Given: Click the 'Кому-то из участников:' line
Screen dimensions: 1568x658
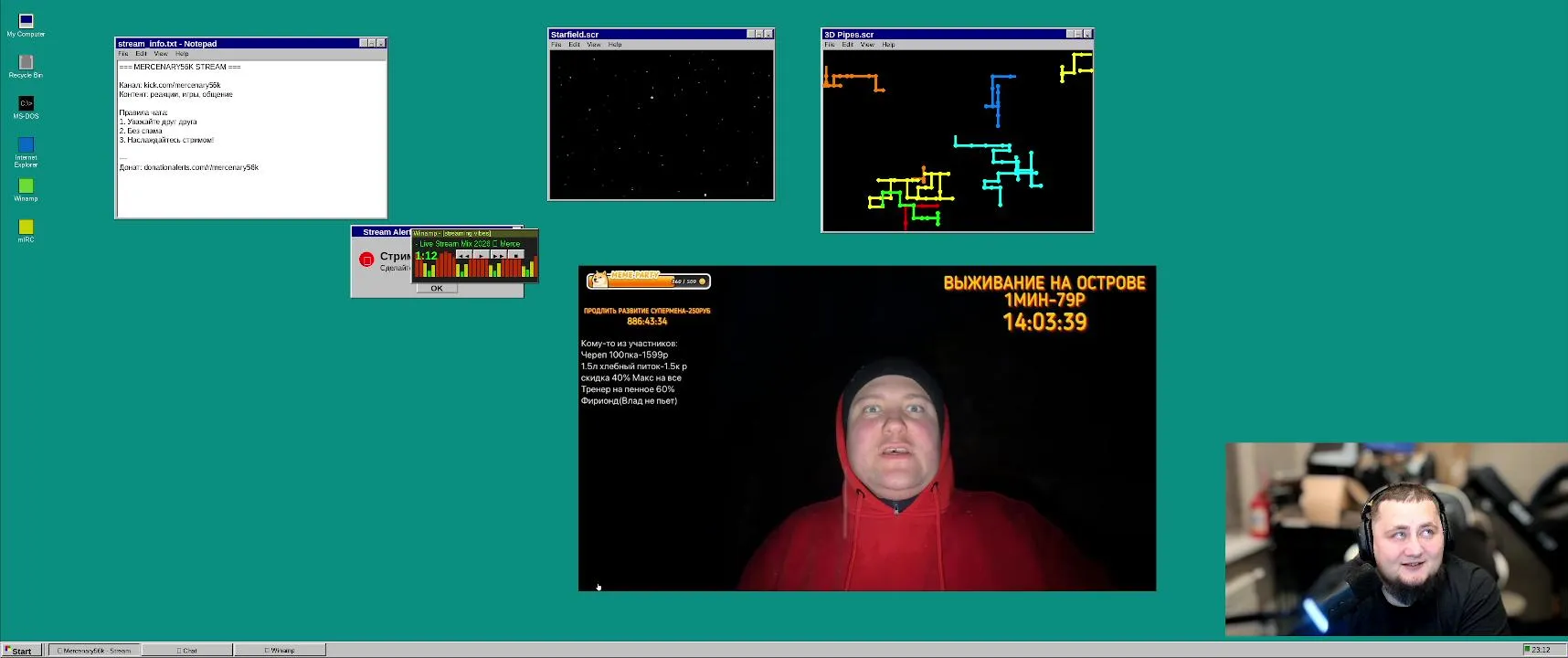Looking at the screenshot, I should tap(630, 344).
